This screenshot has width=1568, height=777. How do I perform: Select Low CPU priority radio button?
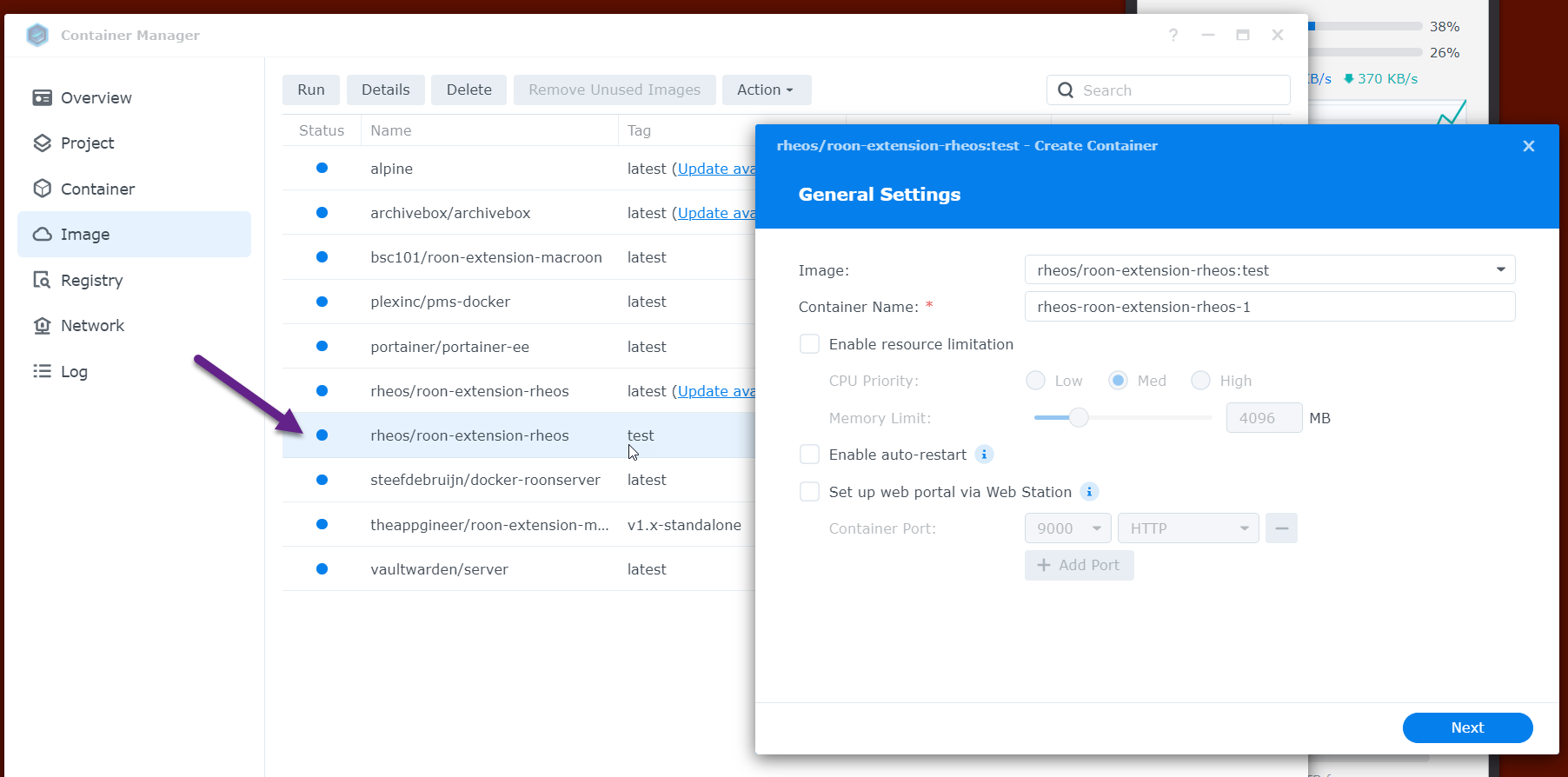[1035, 381]
